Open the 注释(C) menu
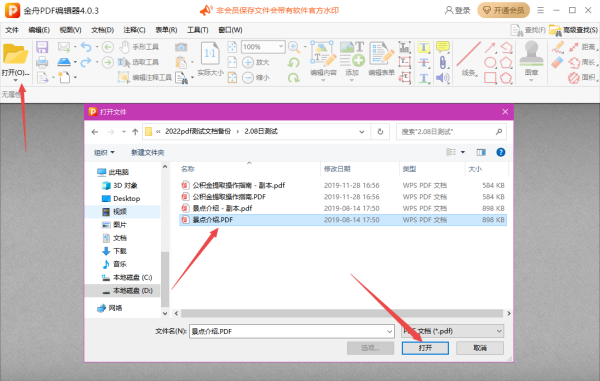The height and width of the screenshot is (381, 600). tap(134, 30)
